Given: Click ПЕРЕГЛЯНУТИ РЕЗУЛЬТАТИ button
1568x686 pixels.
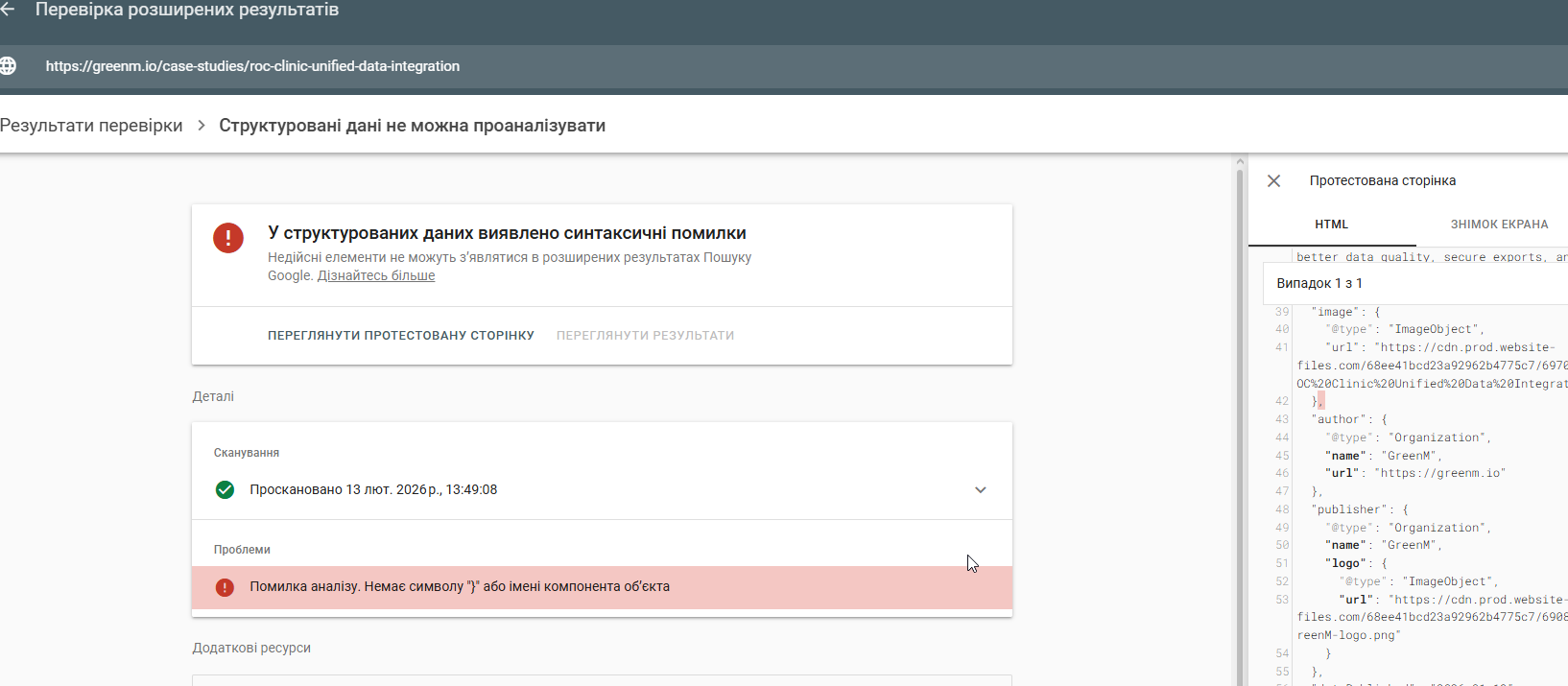Looking at the screenshot, I should (x=645, y=336).
